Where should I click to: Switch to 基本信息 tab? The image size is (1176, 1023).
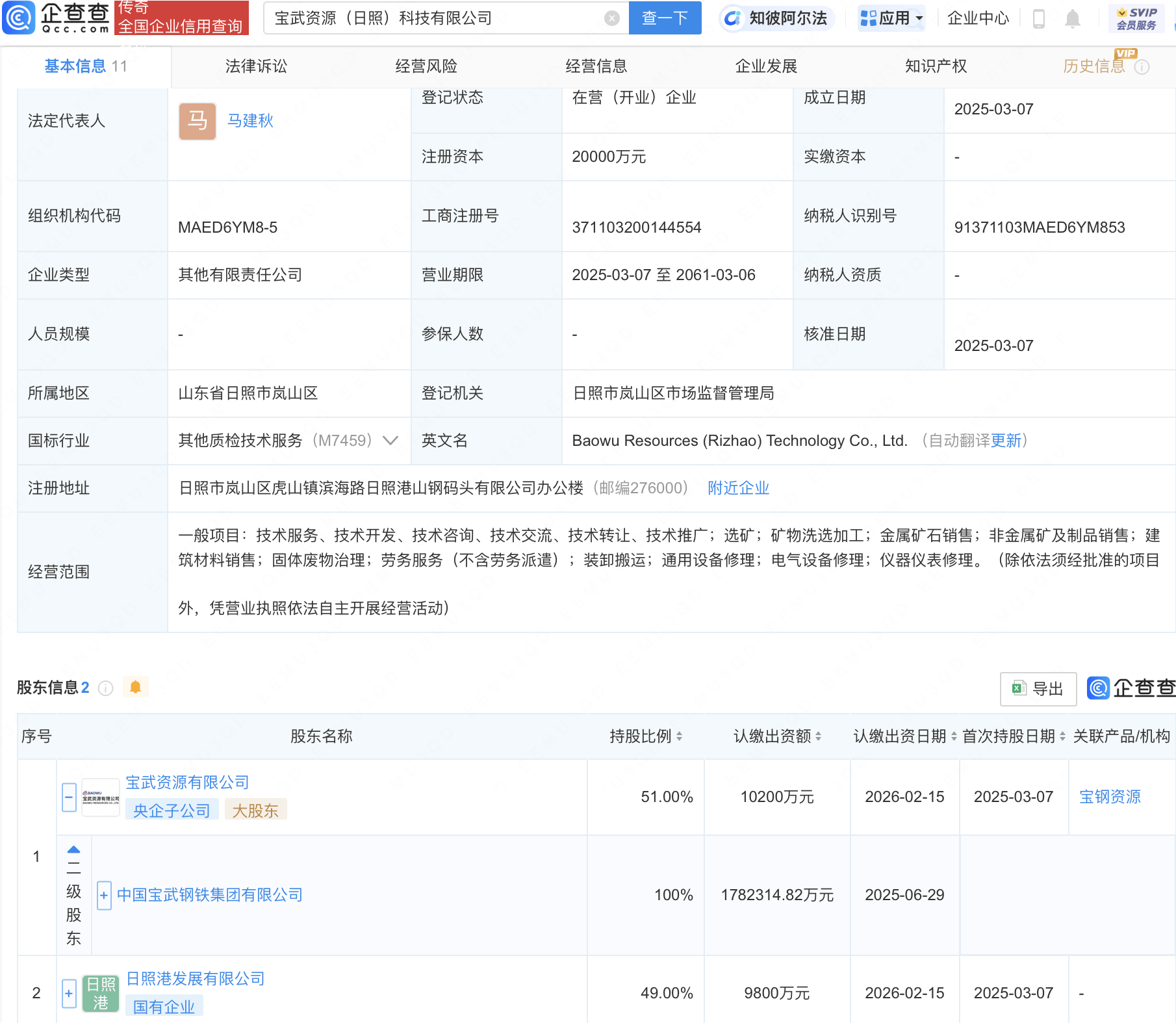pos(86,66)
